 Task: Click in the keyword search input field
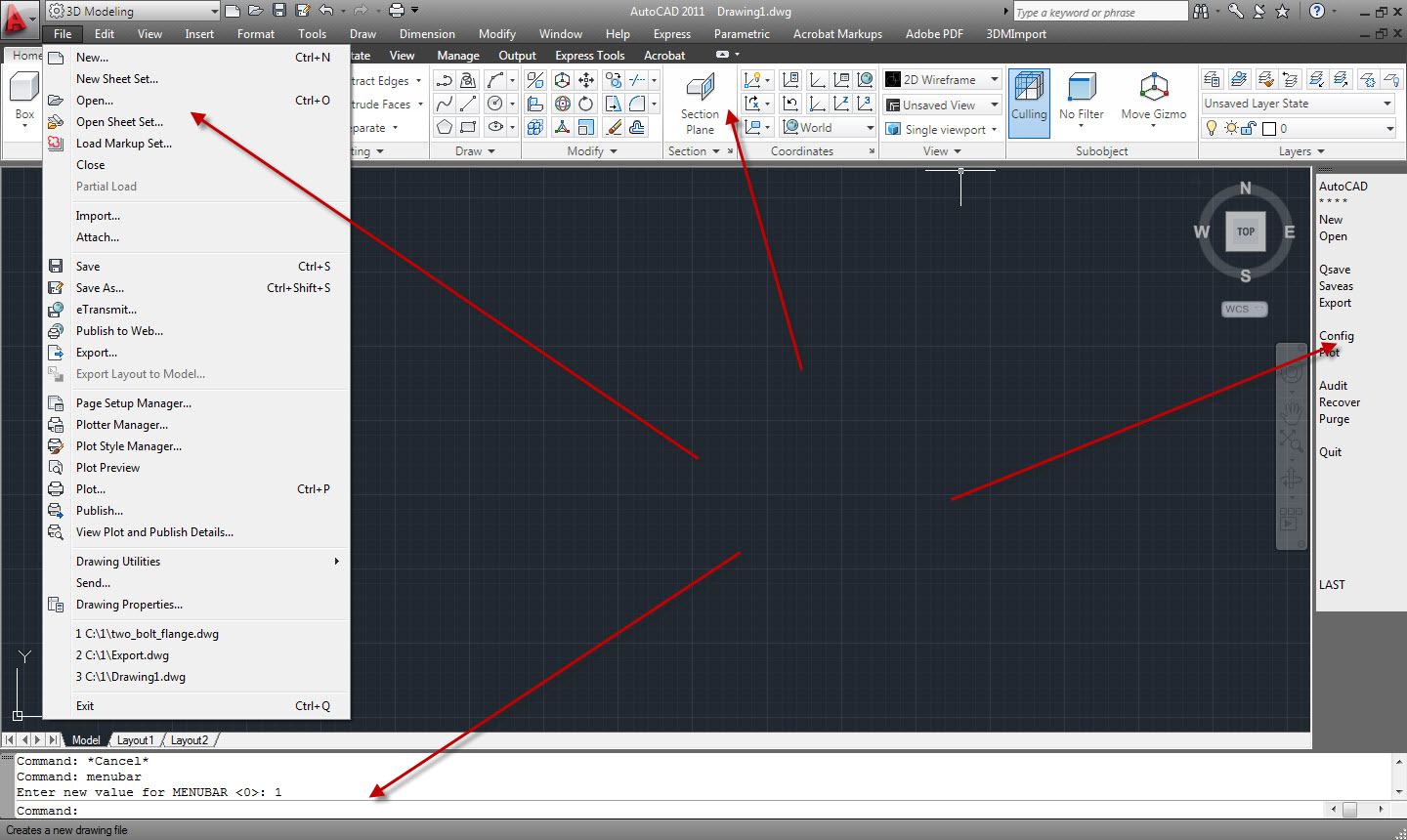[x=1098, y=12]
